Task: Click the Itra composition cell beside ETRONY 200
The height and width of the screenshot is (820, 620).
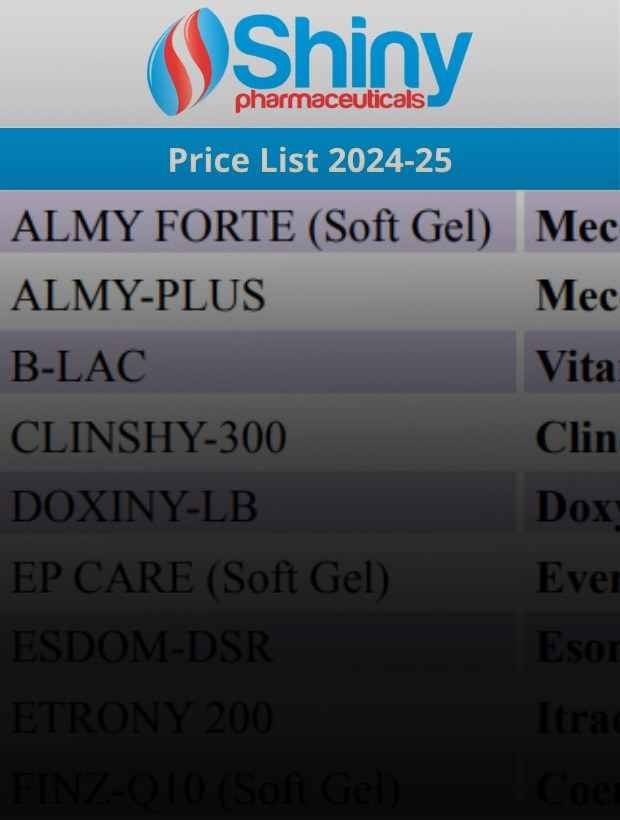Action: click(572, 717)
